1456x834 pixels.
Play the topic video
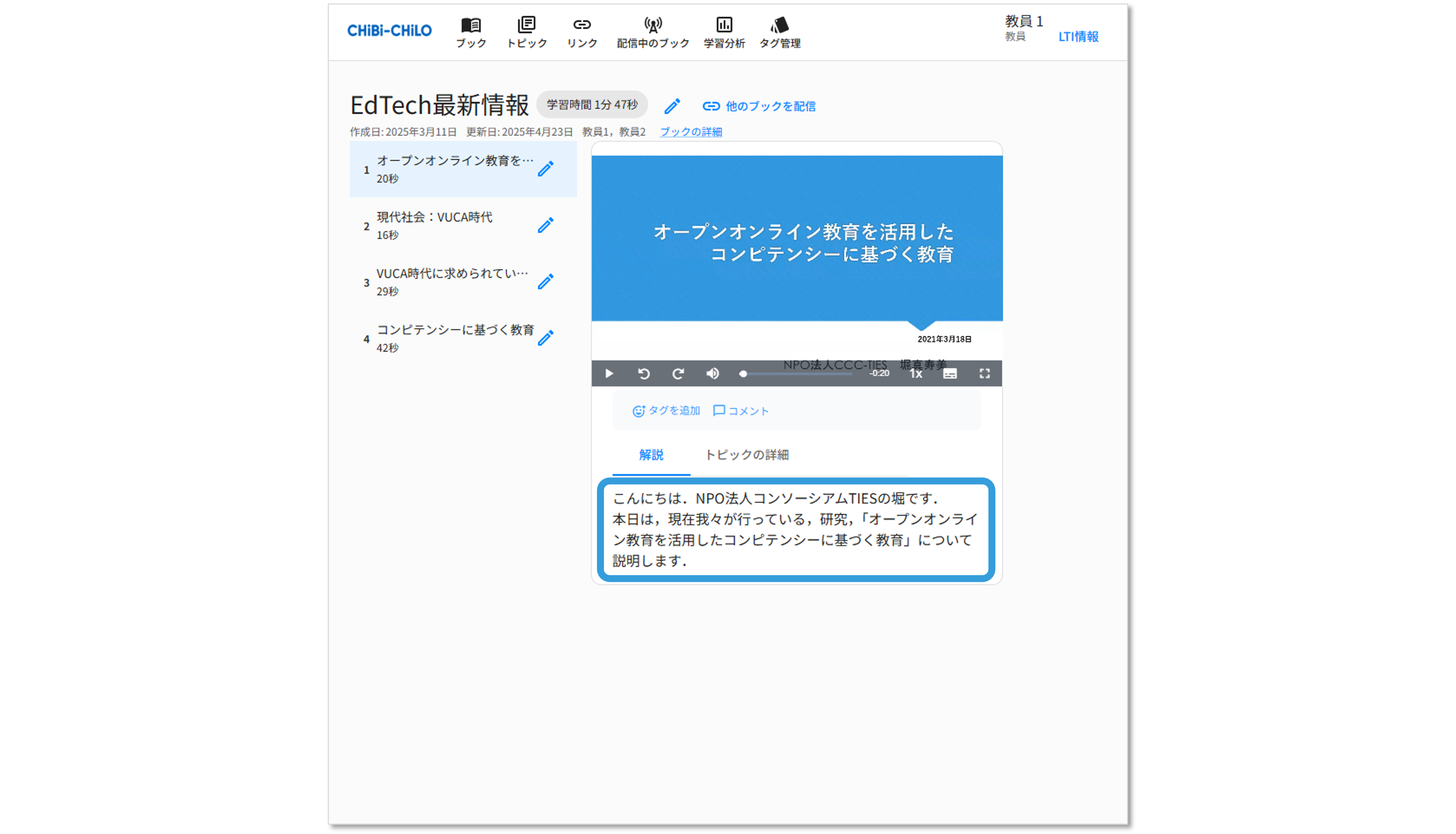[609, 373]
